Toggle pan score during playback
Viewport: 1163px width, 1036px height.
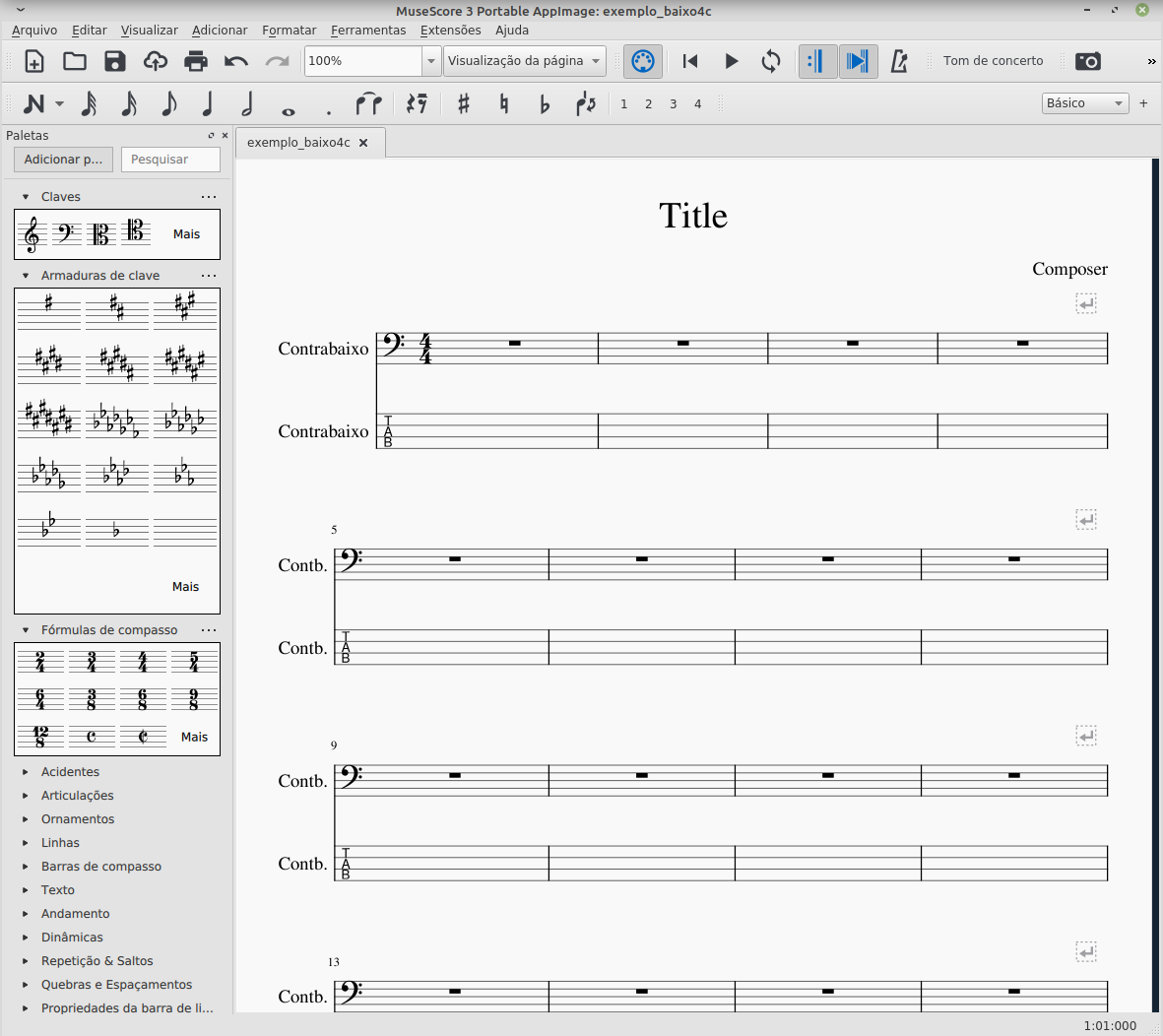click(x=858, y=61)
